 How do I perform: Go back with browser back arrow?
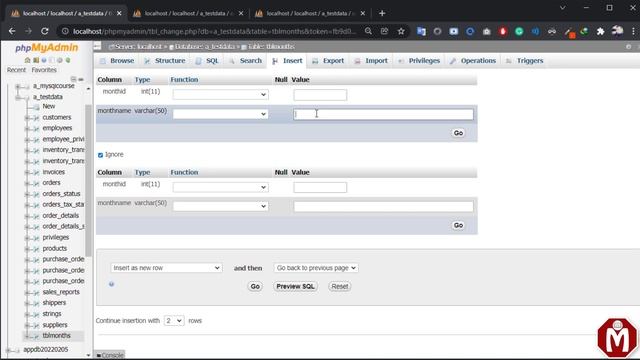click(12, 31)
